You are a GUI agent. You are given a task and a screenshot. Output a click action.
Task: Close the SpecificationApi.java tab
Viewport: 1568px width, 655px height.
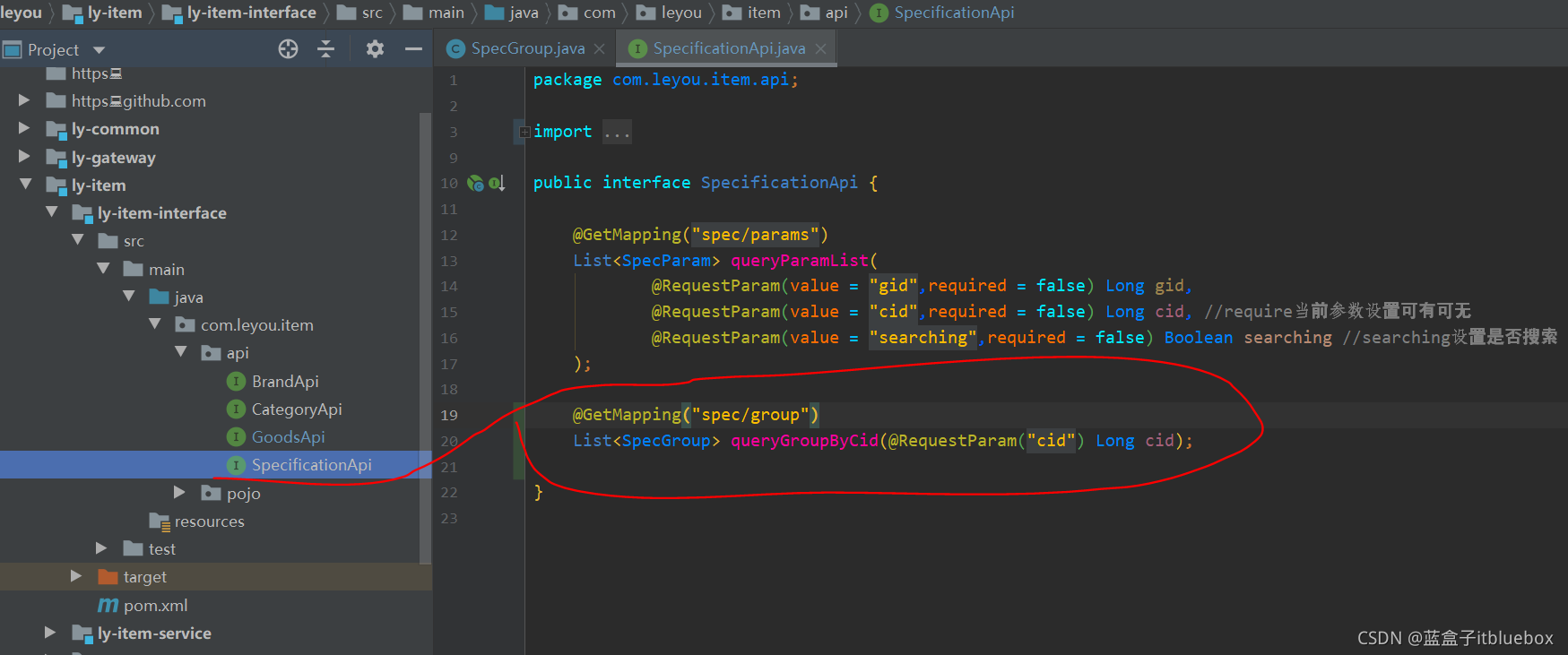820,49
